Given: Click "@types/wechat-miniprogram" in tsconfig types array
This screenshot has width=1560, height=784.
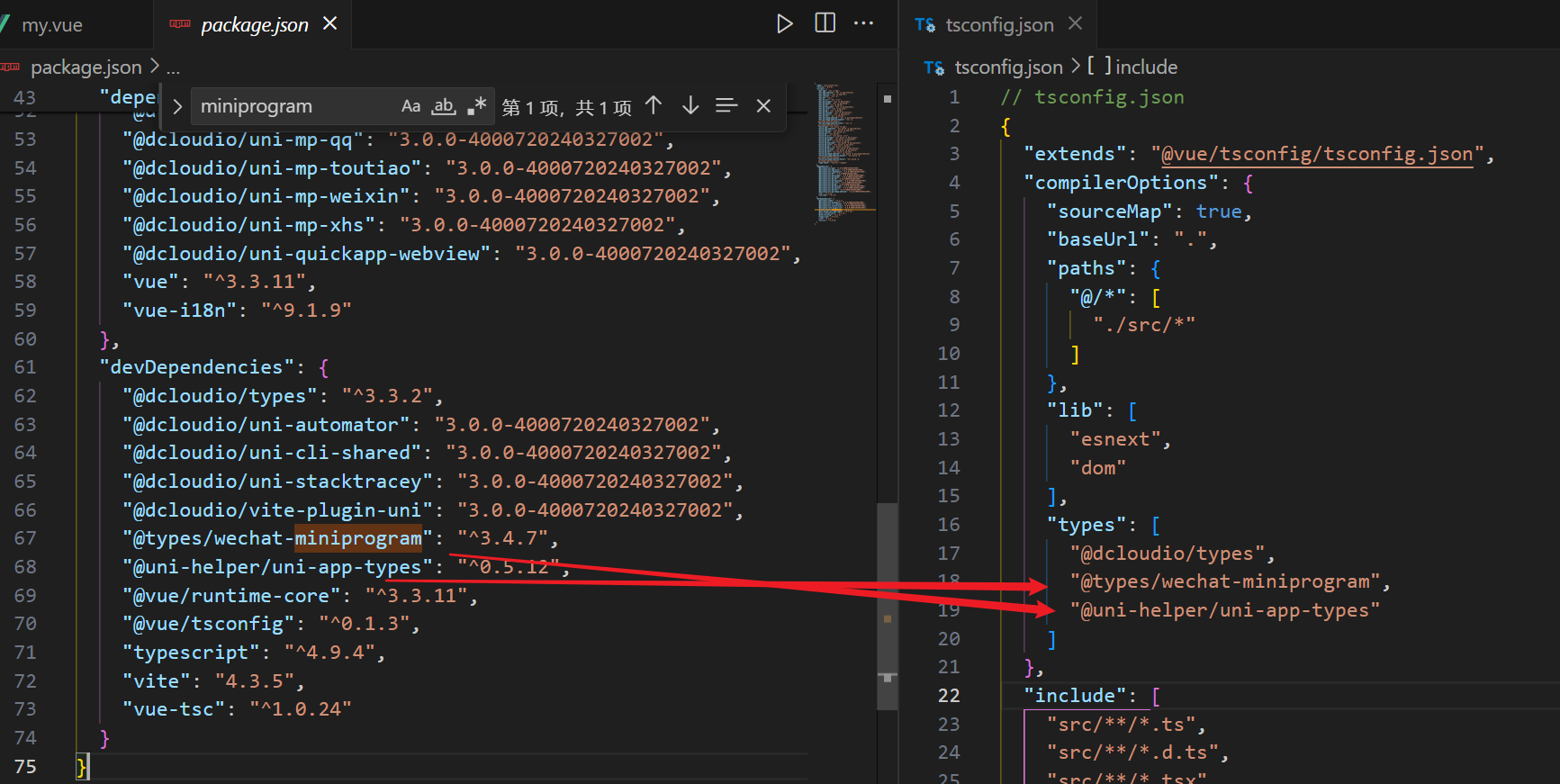Looking at the screenshot, I should point(1225,582).
